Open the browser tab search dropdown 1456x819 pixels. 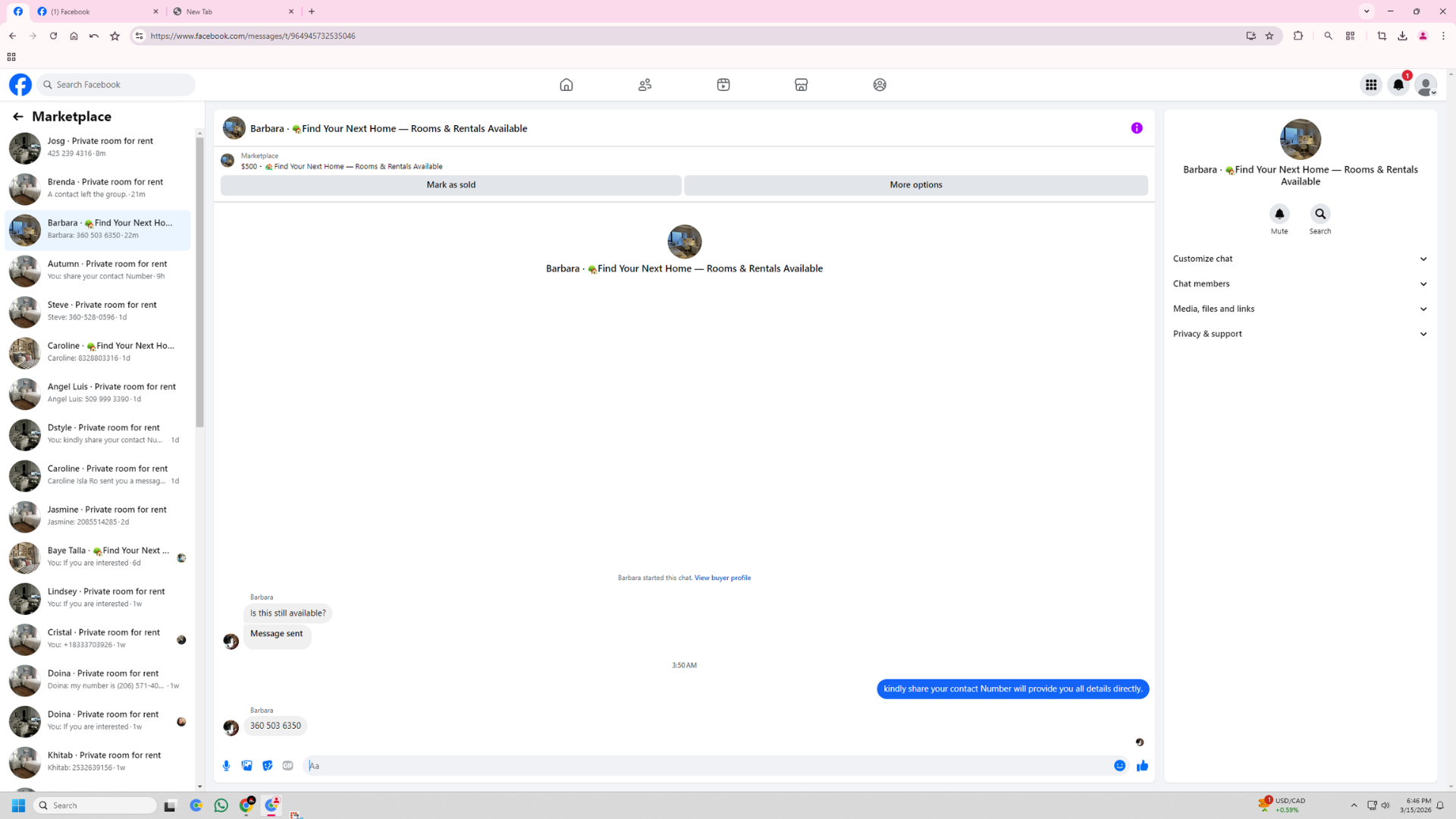pos(1367,11)
